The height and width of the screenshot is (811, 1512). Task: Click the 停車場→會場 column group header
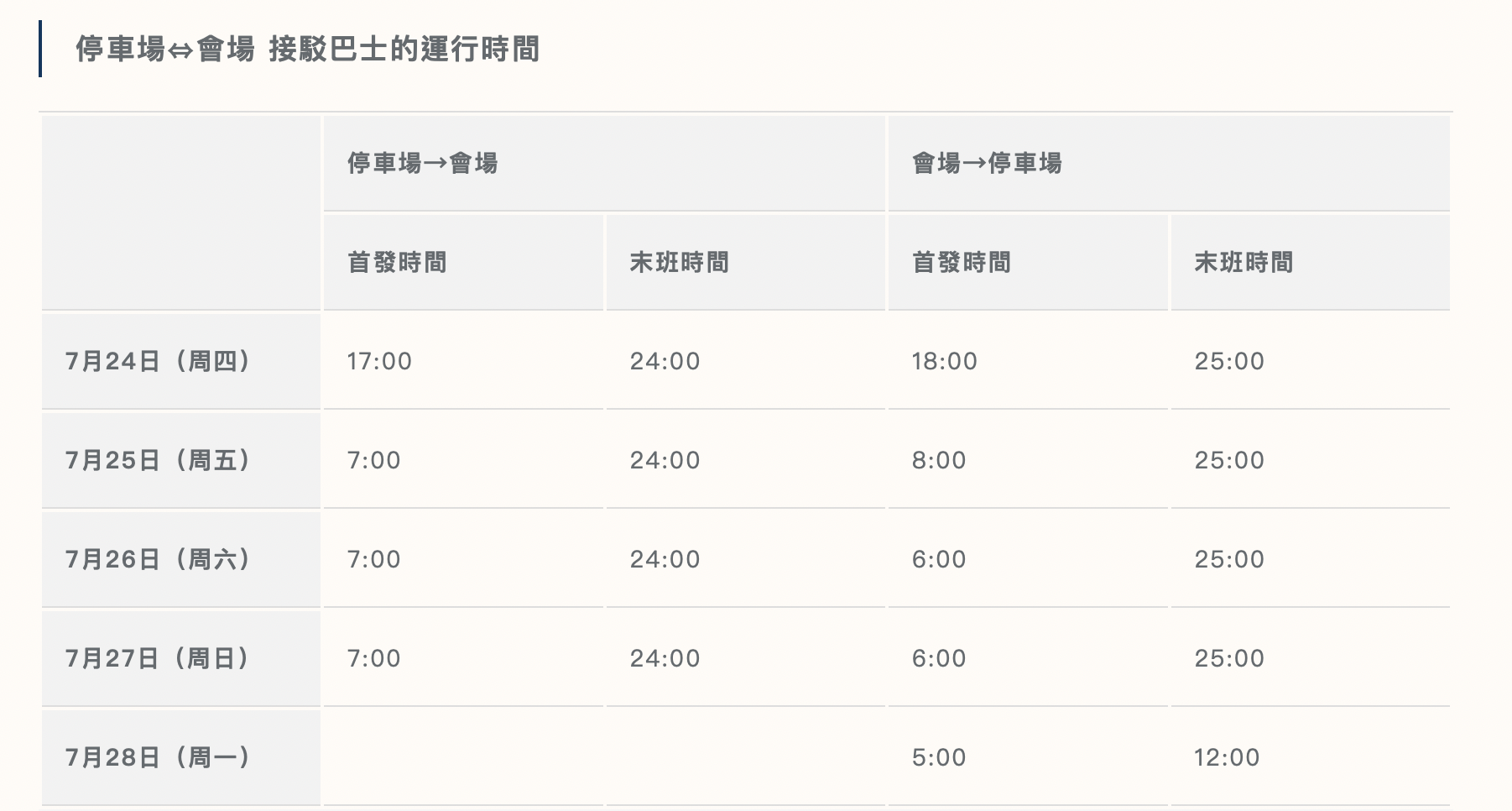pos(423,163)
